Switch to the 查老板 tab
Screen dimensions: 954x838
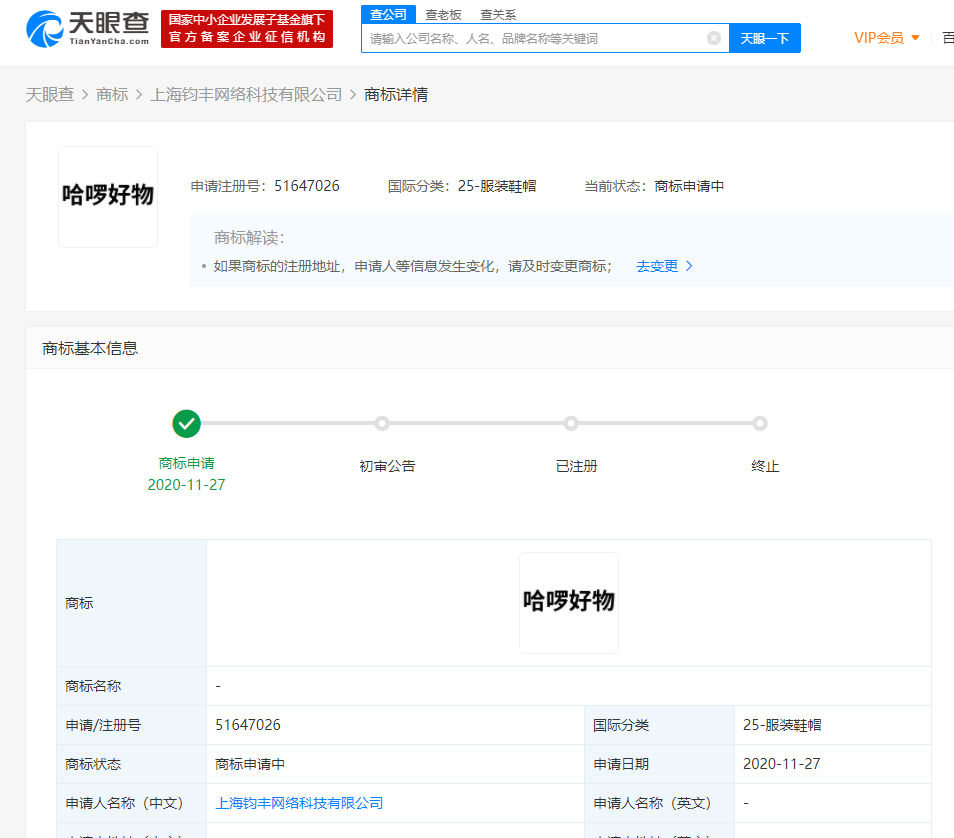point(443,15)
